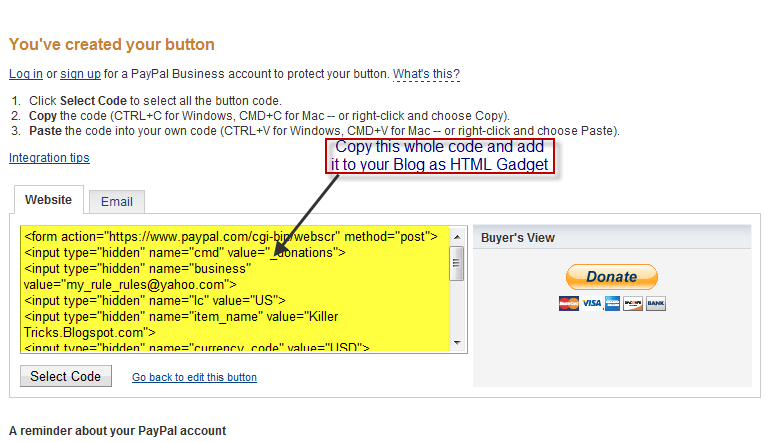Click the Log in link
The image size is (768, 442).
26,74
